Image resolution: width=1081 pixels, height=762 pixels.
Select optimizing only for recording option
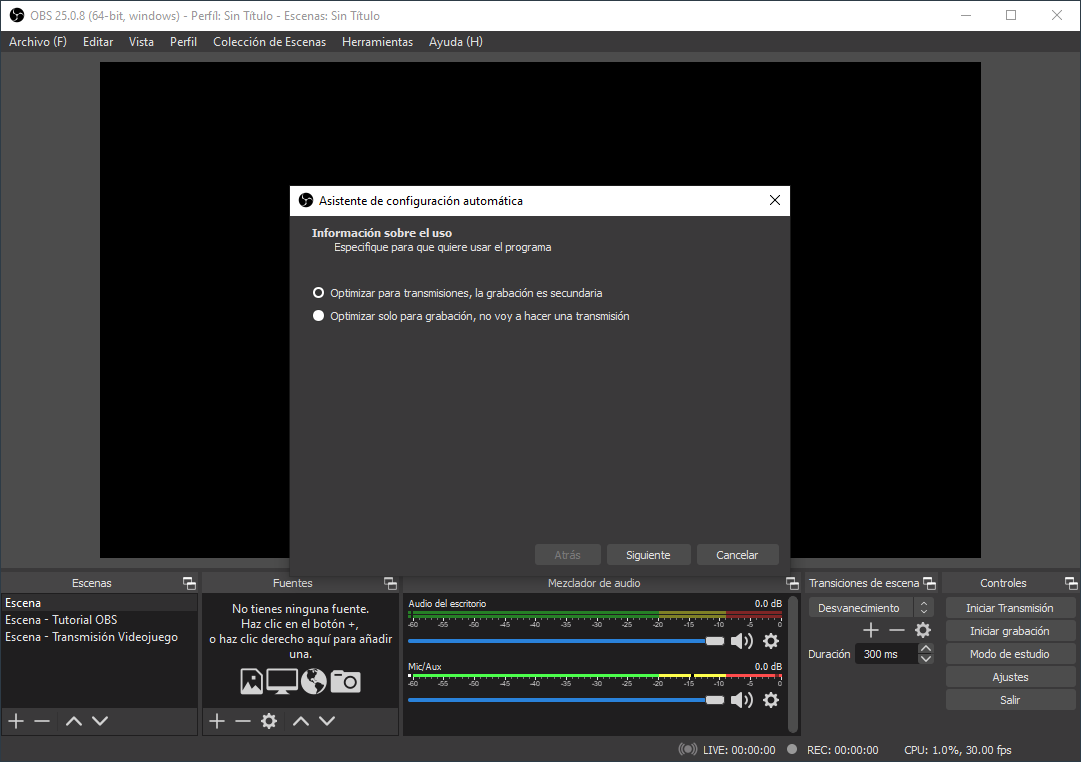tap(318, 315)
